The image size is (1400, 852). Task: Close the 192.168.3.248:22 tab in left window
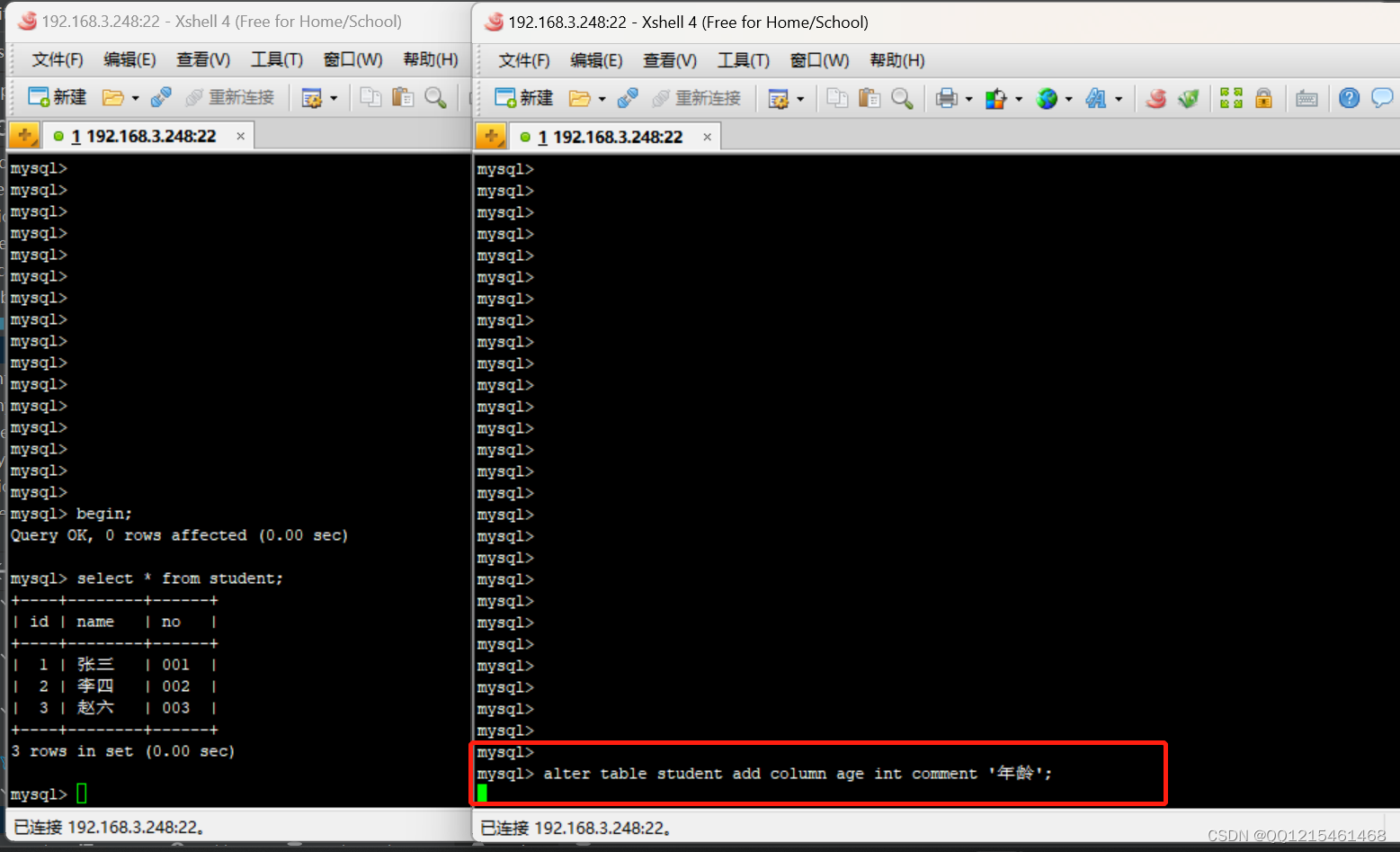[240, 136]
